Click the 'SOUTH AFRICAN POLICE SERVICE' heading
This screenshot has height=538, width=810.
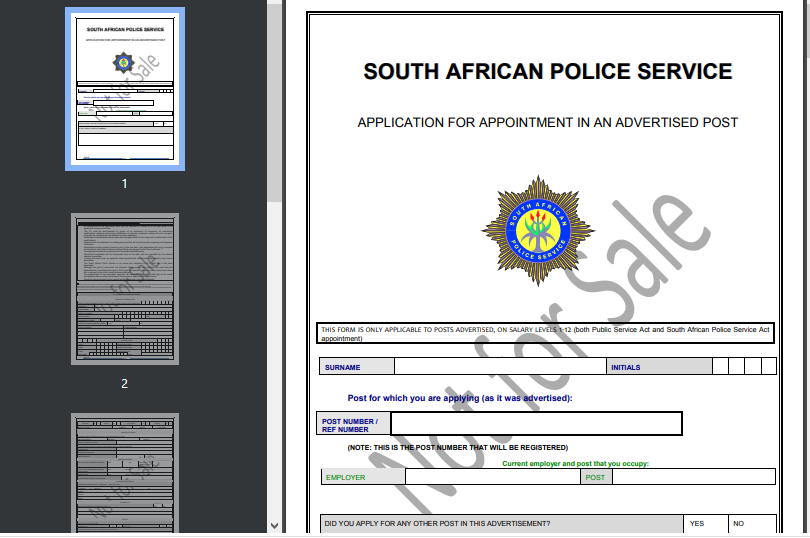[548, 71]
